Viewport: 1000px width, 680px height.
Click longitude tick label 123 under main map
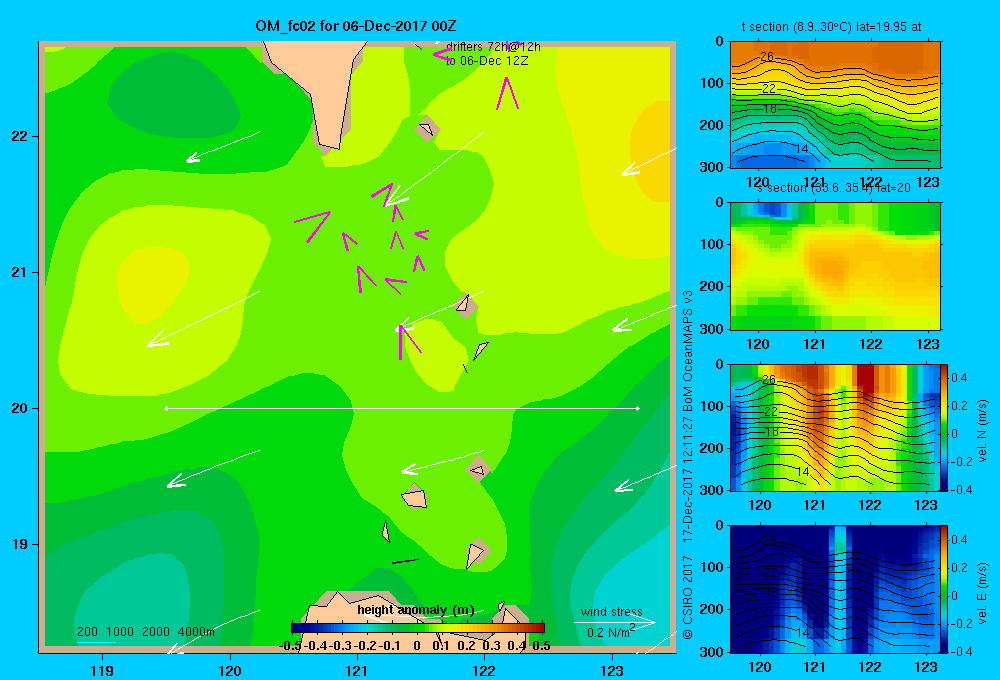click(612, 670)
